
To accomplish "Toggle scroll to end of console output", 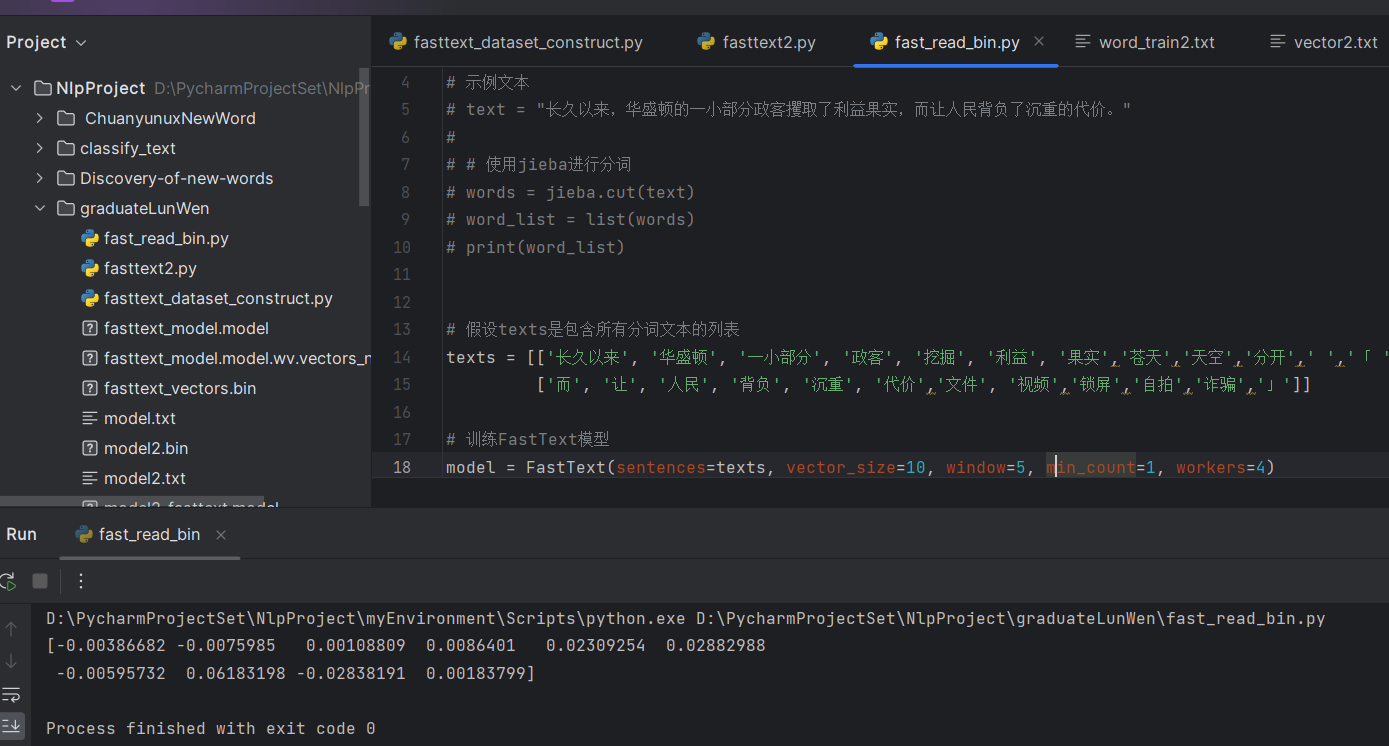I will point(11,725).
